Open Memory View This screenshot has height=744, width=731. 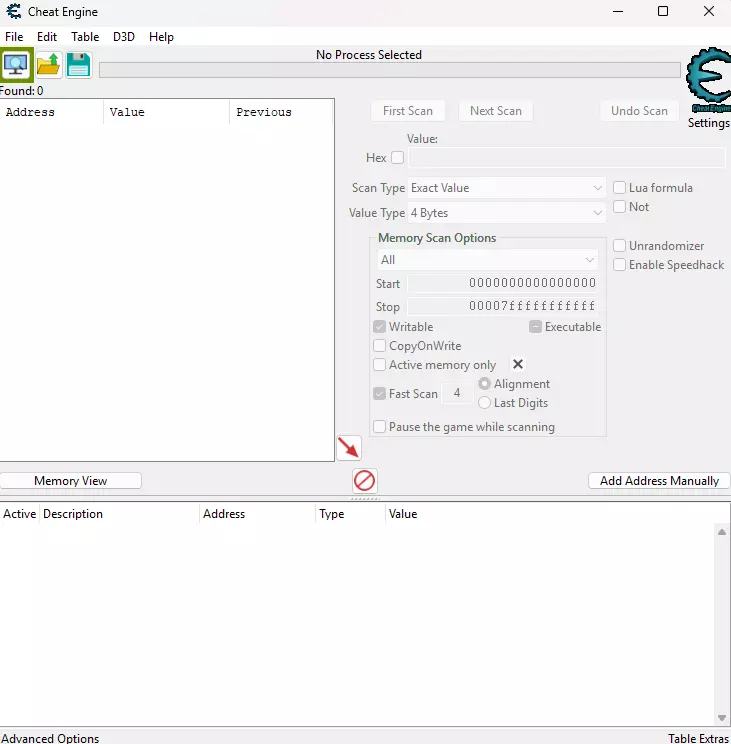pos(71,481)
